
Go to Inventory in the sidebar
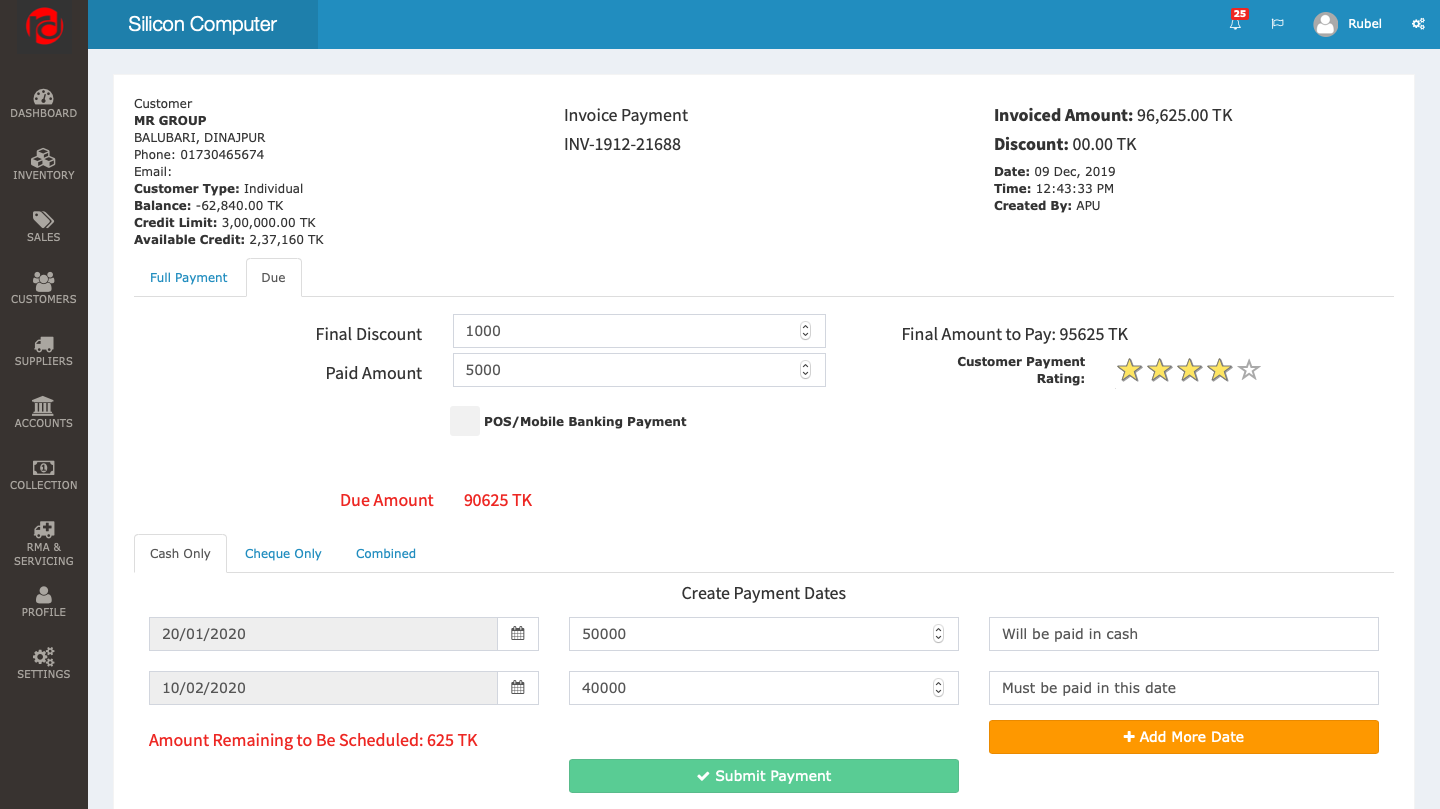click(43, 160)
